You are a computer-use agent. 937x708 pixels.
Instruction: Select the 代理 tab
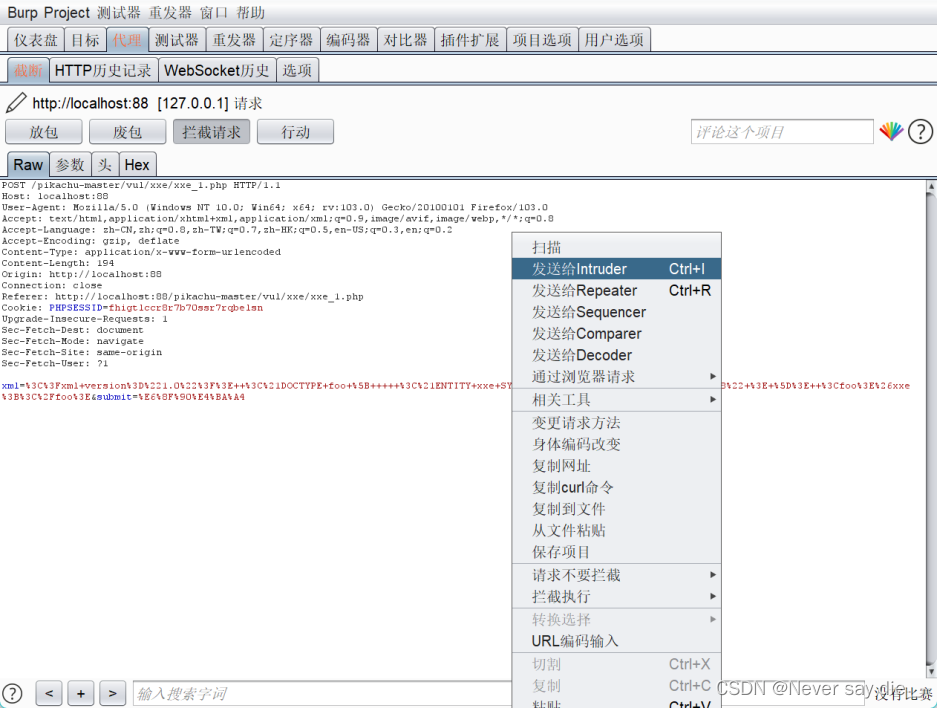click(127, 40)
